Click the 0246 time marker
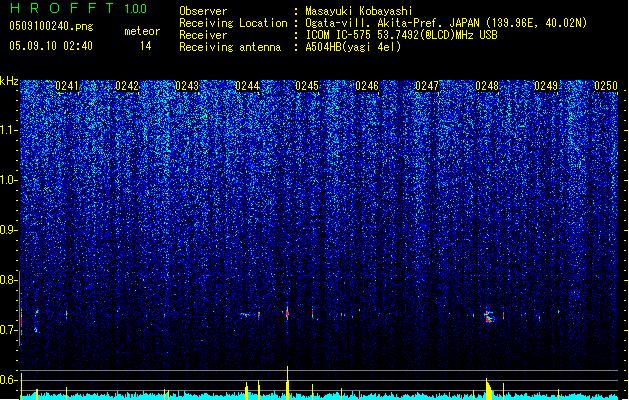 click(367, 86)
